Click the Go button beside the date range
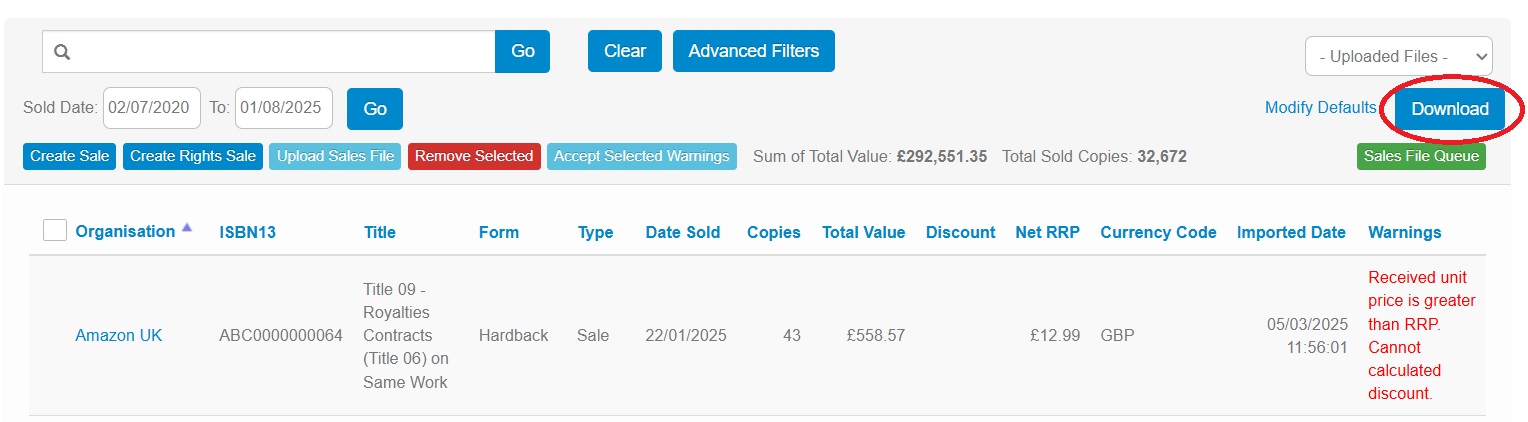This screenshot has width=1528, height=422. click(x=375, y=109)
